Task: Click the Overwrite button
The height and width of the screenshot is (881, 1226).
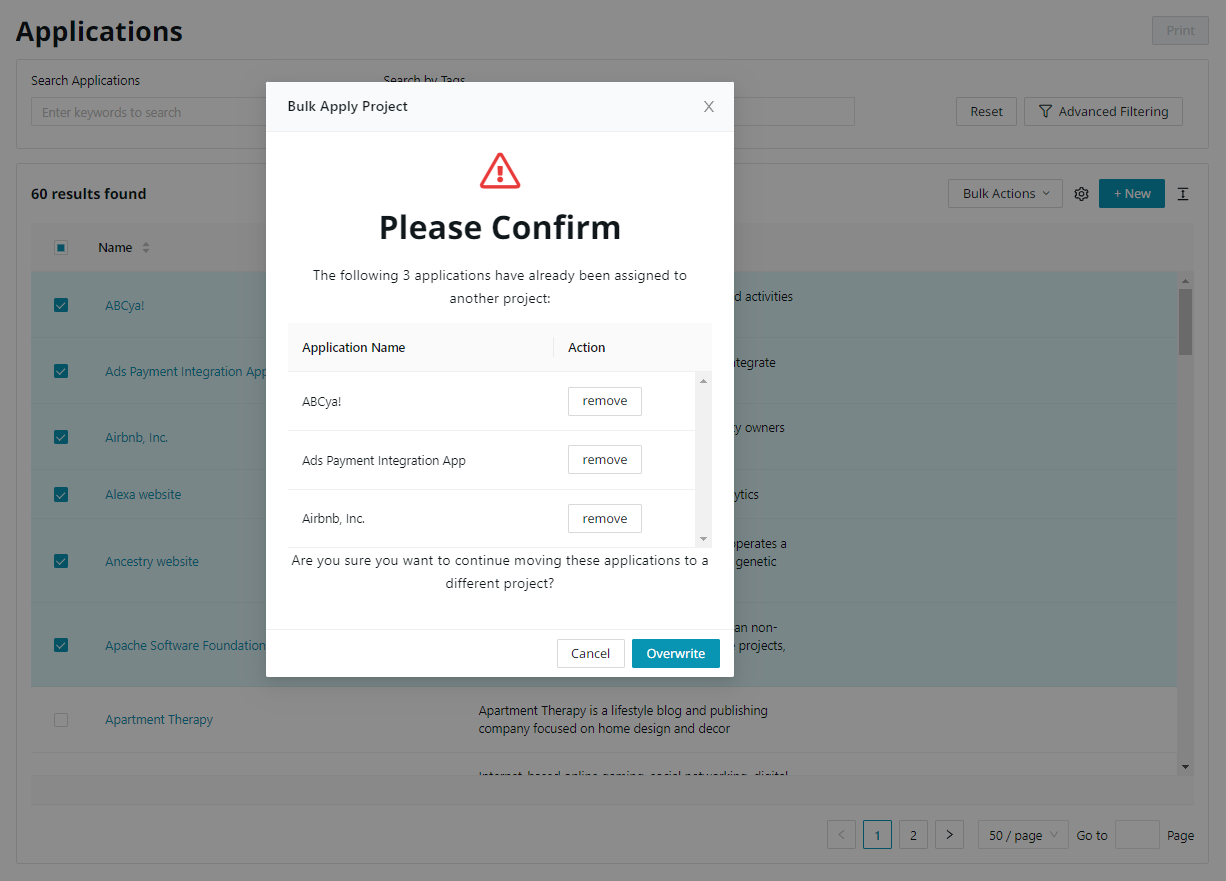Action: [x=676, y=653]
